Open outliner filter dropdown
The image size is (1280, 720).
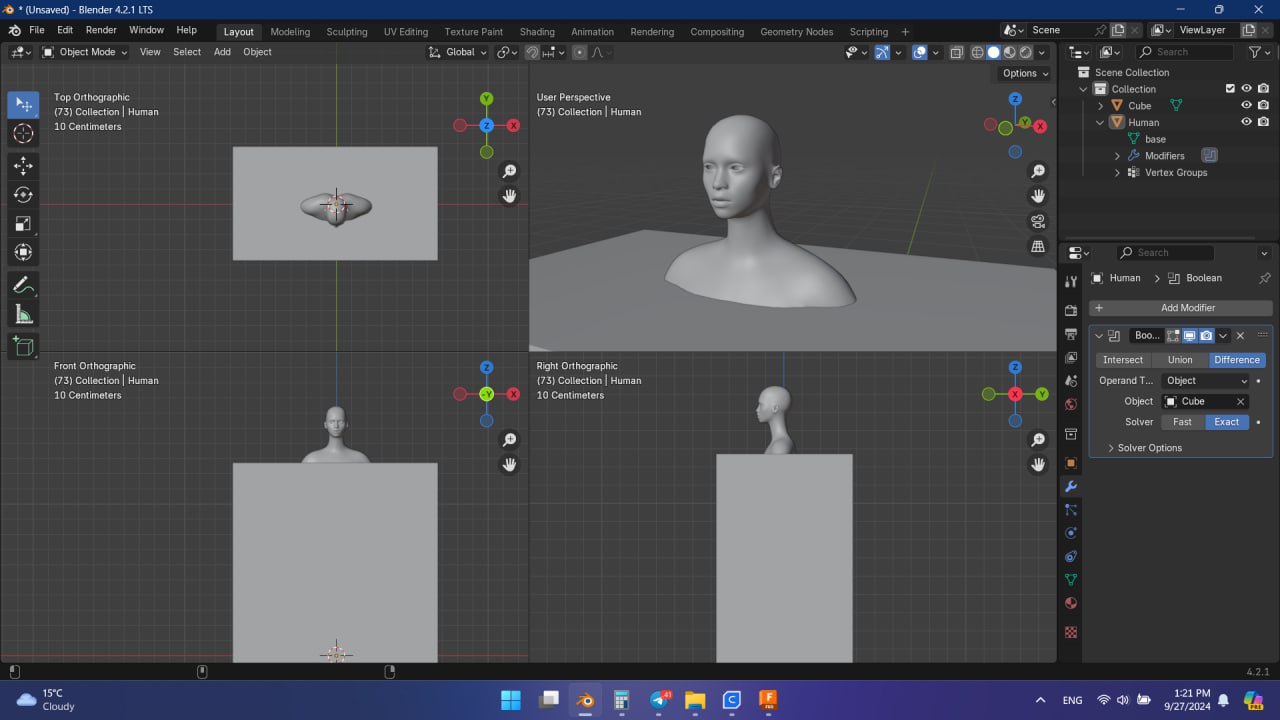tap(1259, 52)
